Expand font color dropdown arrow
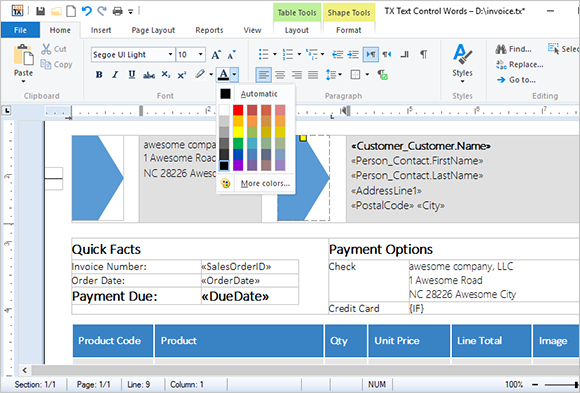 click(235, 75)
